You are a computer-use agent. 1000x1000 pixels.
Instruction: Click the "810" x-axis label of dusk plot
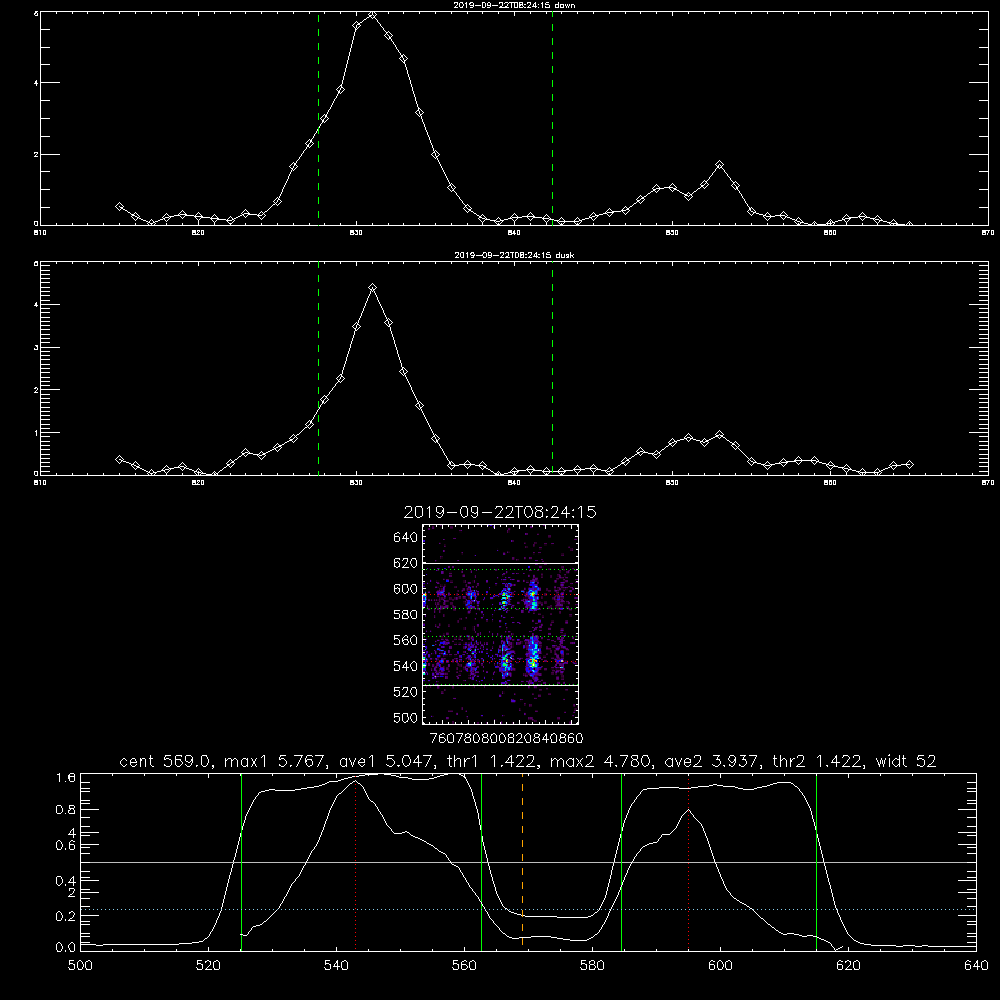[x=40, y=483]
